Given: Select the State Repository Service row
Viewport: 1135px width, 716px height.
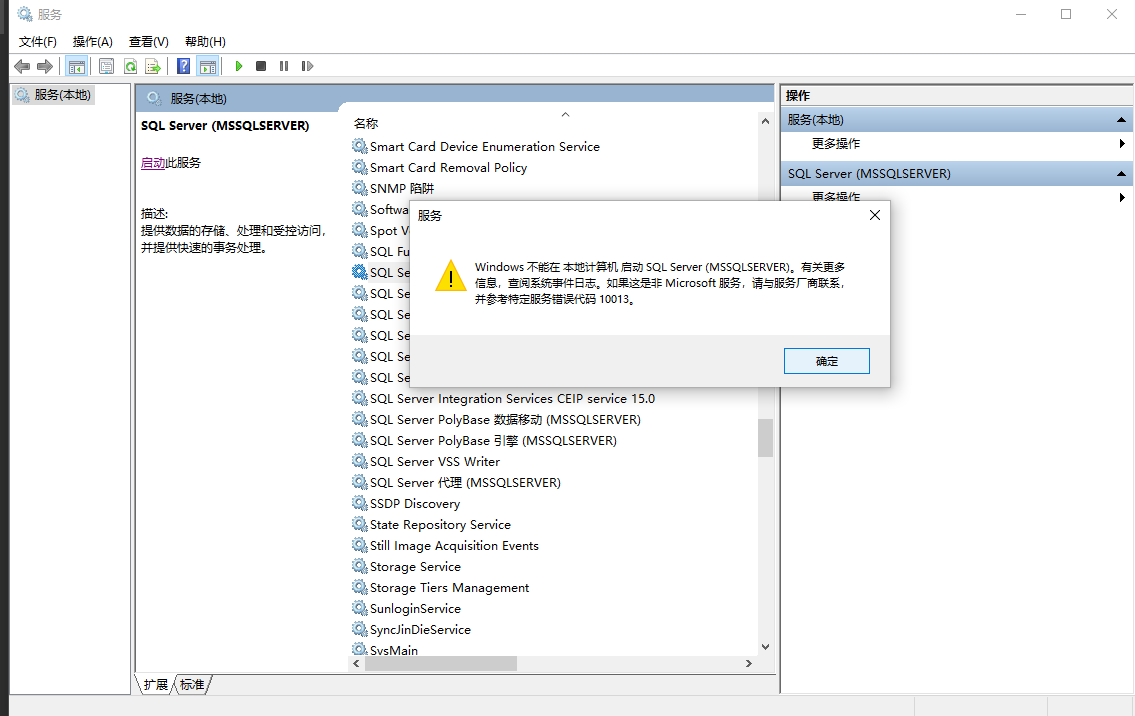Looking at the screenshot, I should tap(431, 524).
